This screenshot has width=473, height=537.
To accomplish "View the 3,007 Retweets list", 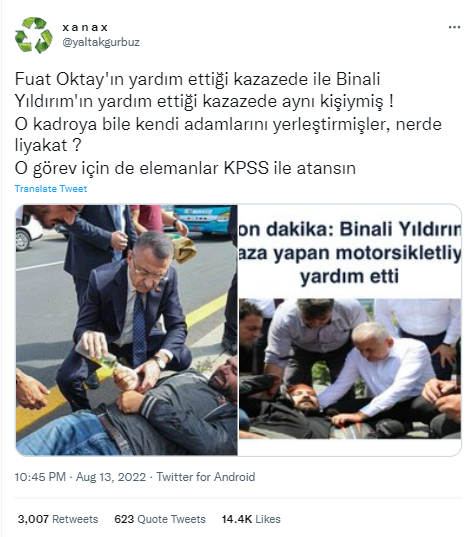I will [58, 519].
